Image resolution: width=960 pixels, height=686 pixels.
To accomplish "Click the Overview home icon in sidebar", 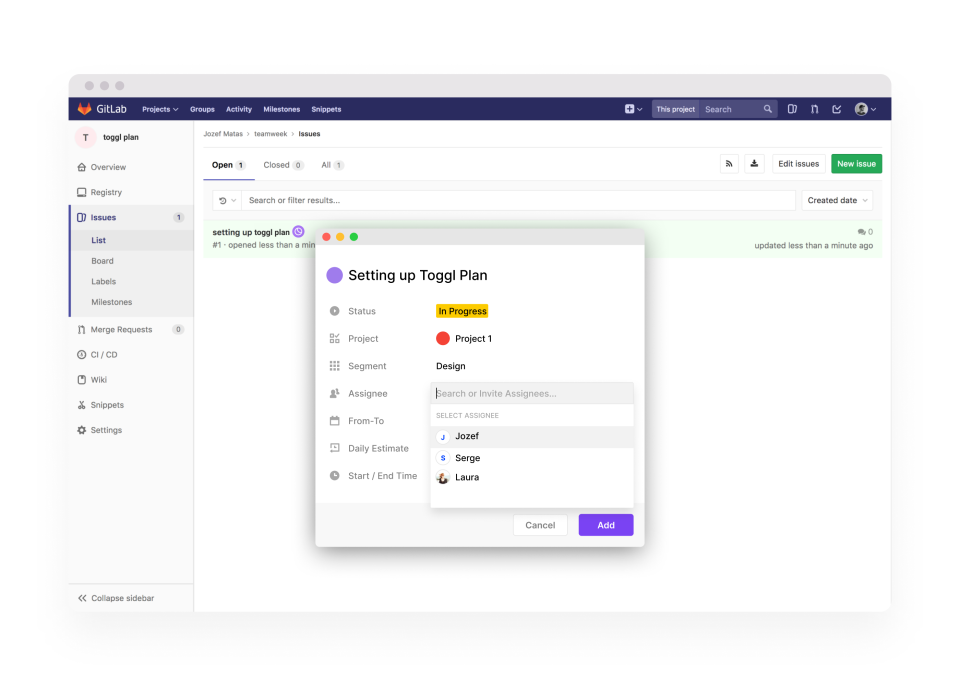I will [x=81, y=167].
